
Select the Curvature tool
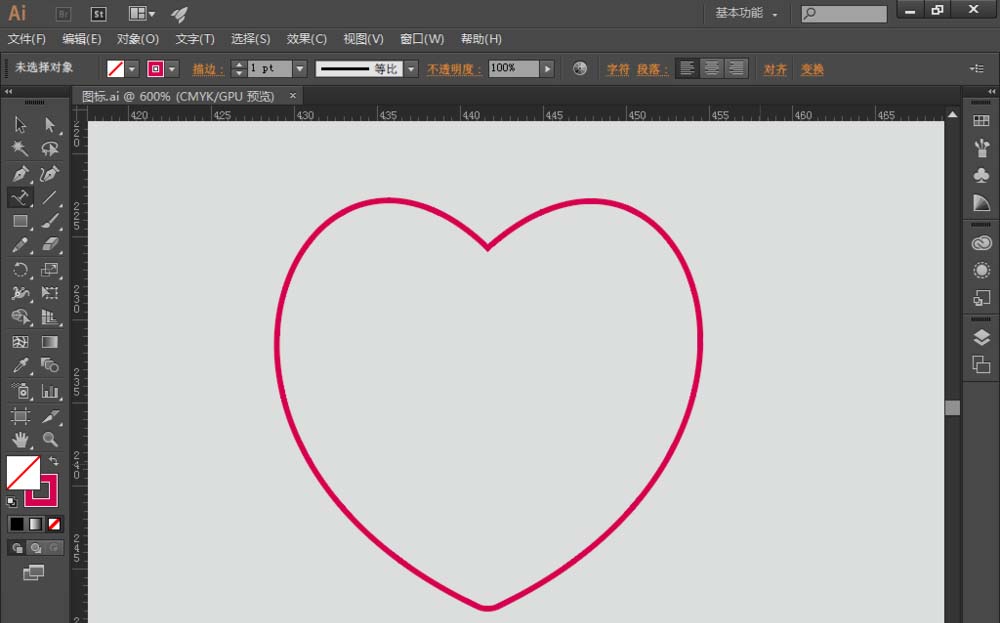tap(50, 173)
